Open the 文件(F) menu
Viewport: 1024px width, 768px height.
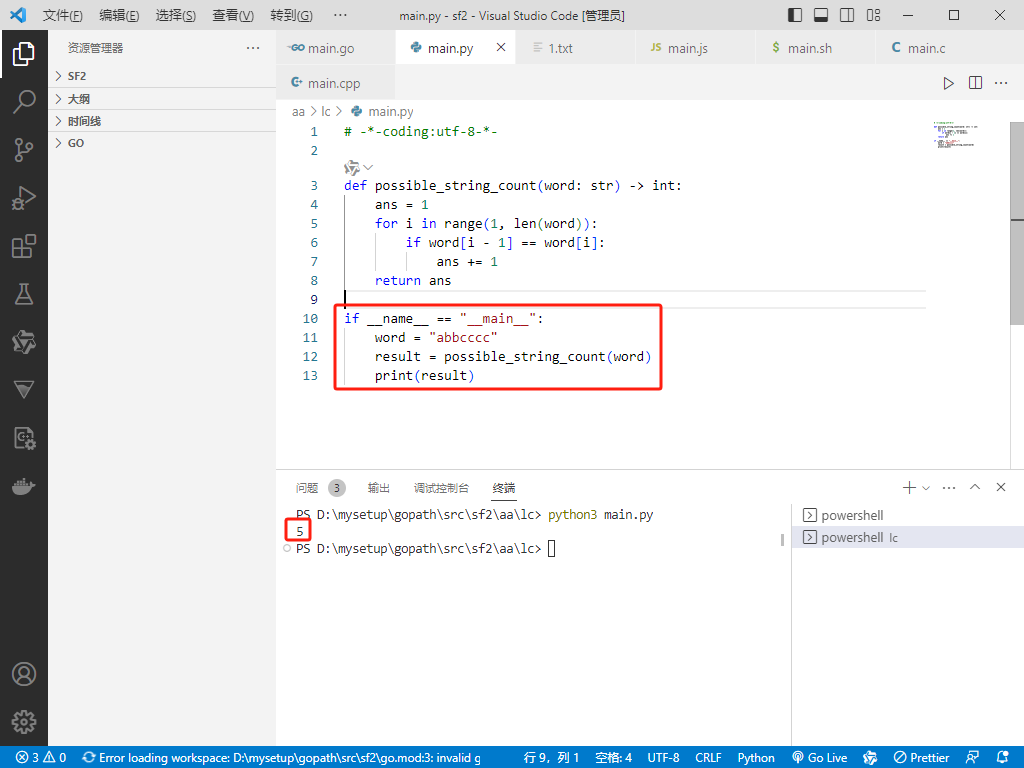(x=63, y=15)
